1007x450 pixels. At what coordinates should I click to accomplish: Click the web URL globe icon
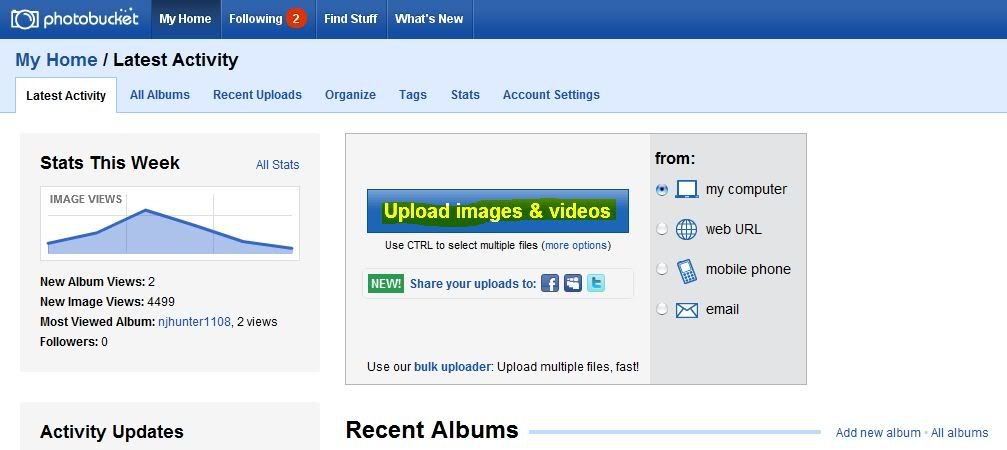click(687, 229)
